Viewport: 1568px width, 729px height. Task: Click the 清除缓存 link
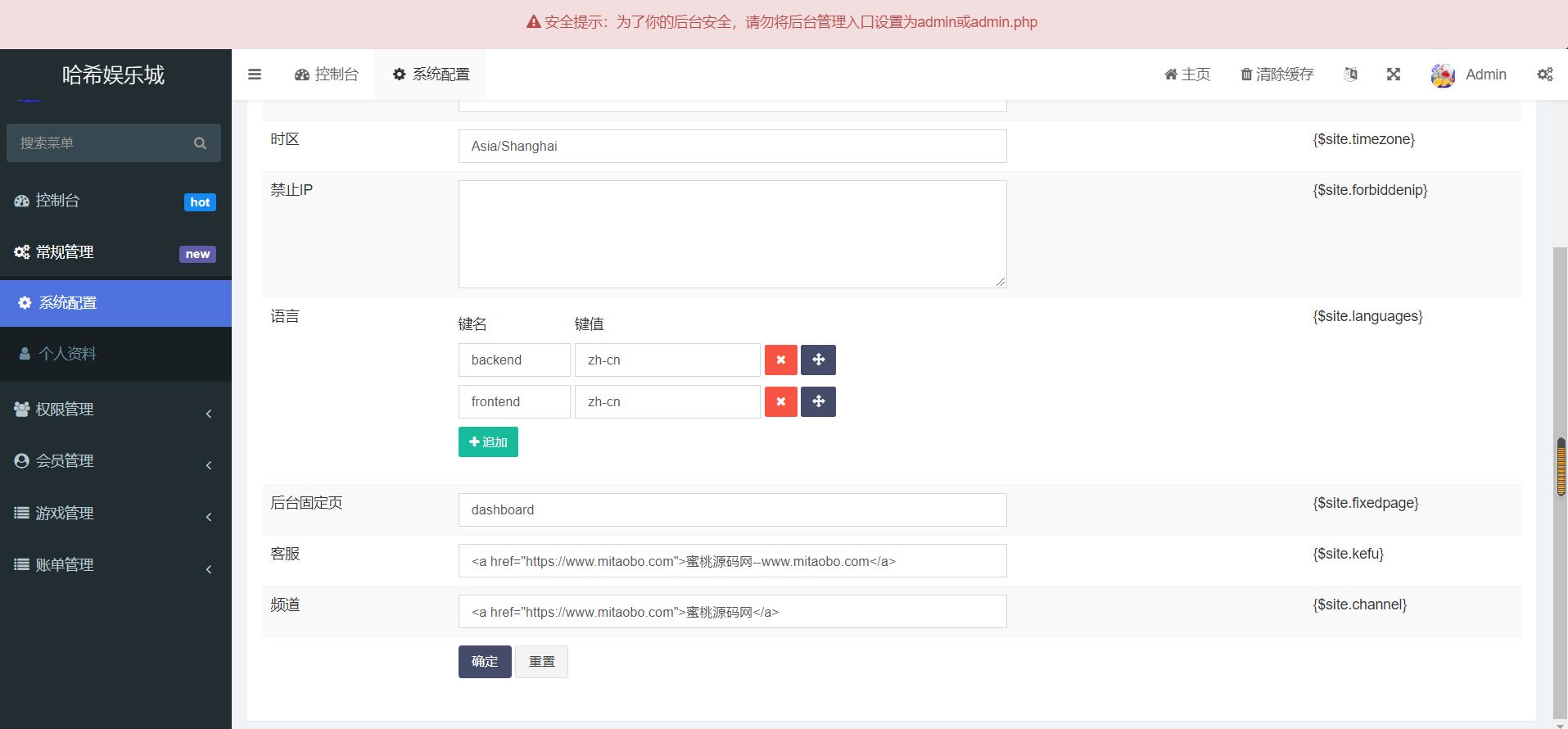(x=1277, y=75)
